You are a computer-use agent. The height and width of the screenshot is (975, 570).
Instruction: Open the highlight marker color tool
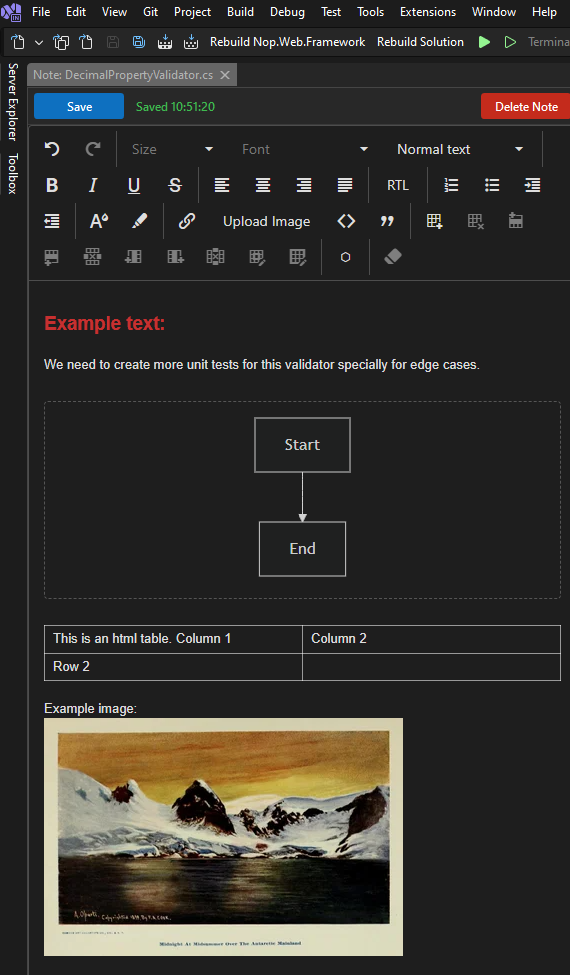(140, 221)
